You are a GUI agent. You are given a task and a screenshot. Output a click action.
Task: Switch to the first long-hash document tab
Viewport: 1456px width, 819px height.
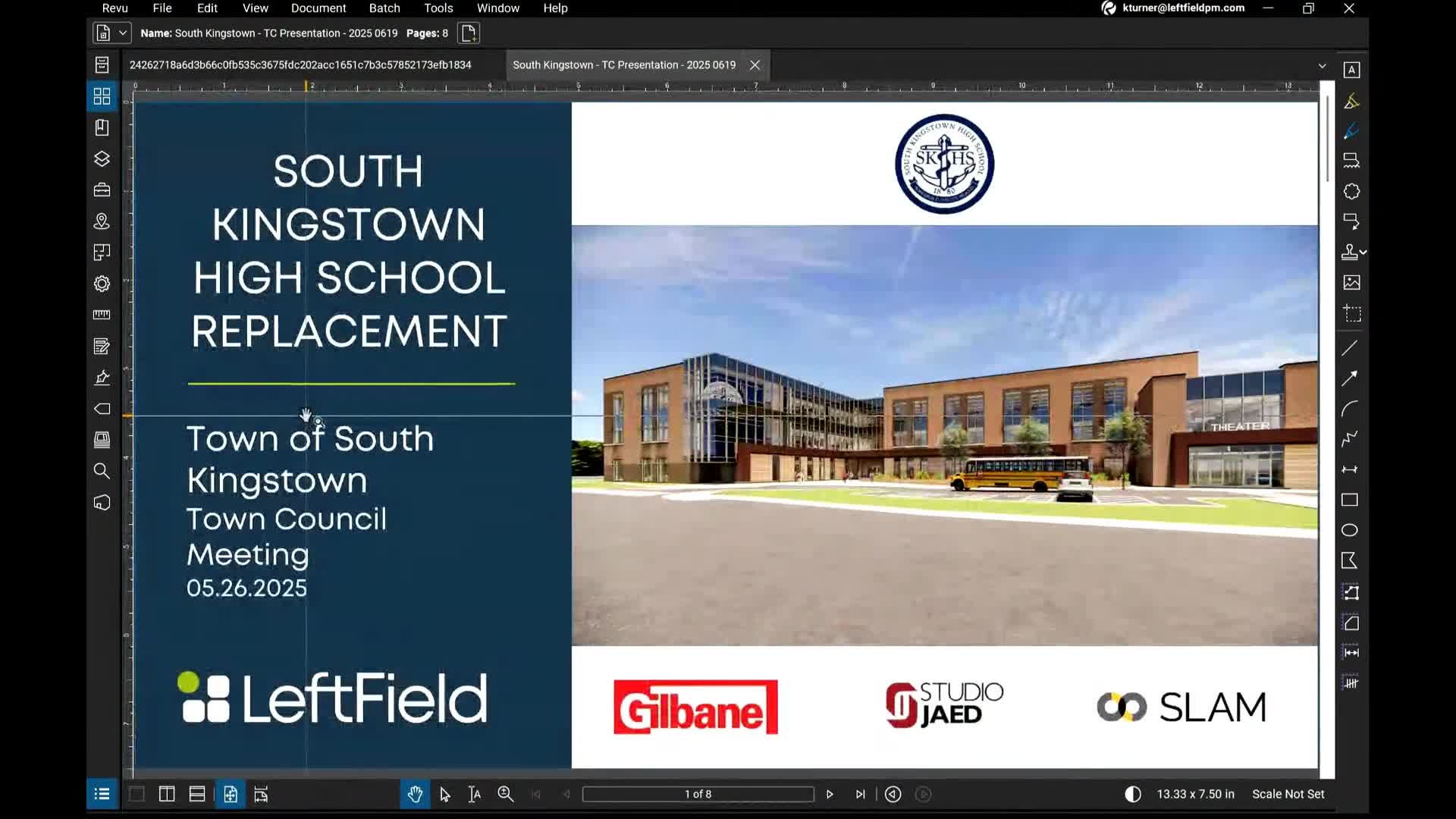pos(300,65)
